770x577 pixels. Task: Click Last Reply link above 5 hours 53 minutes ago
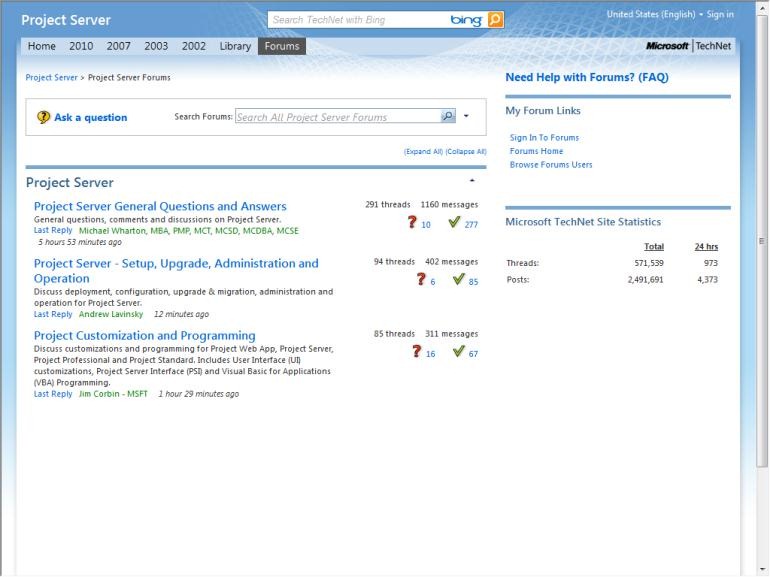[53, 230]
